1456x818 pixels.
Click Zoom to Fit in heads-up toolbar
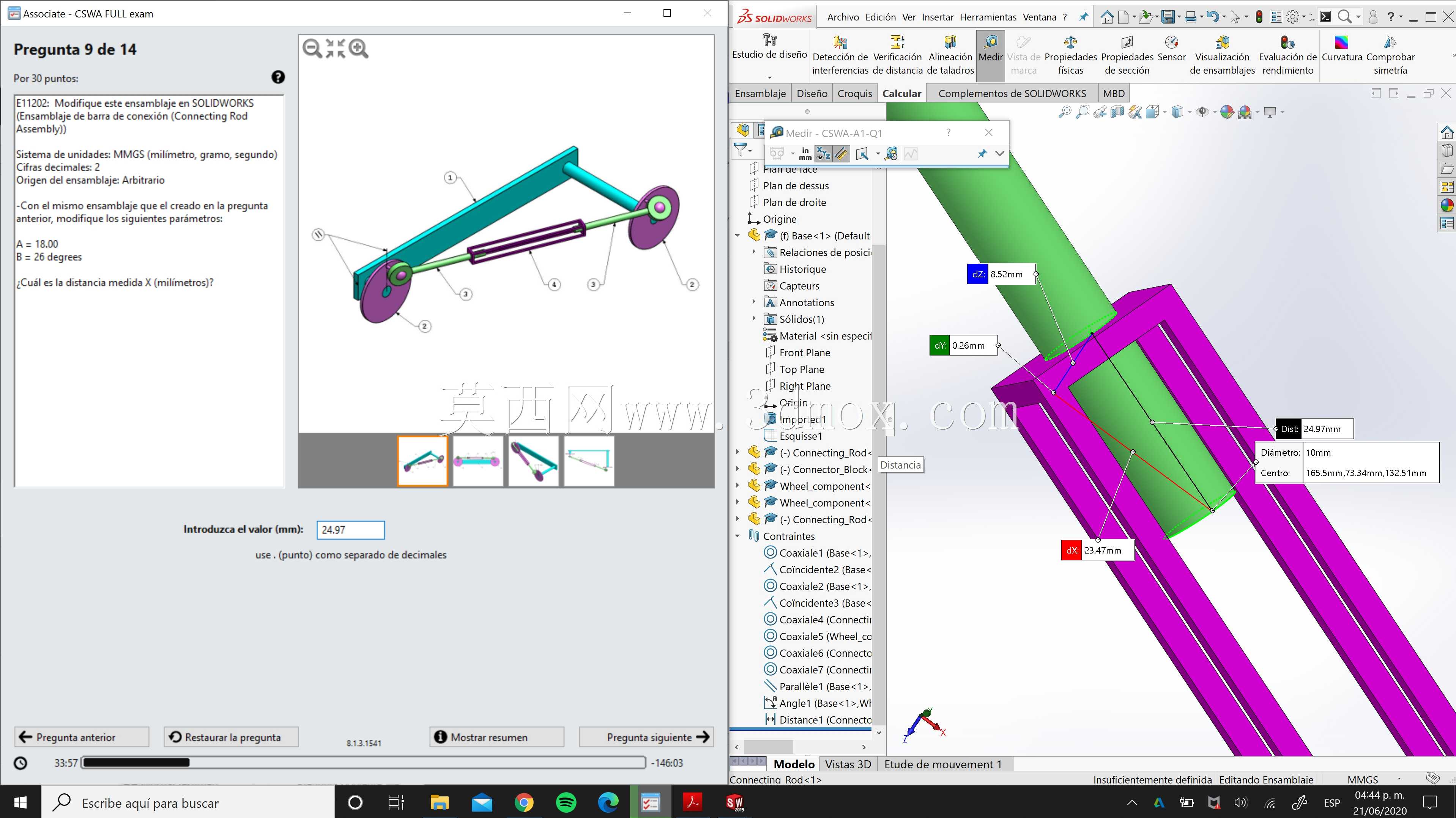click(x=1065, y=112)
